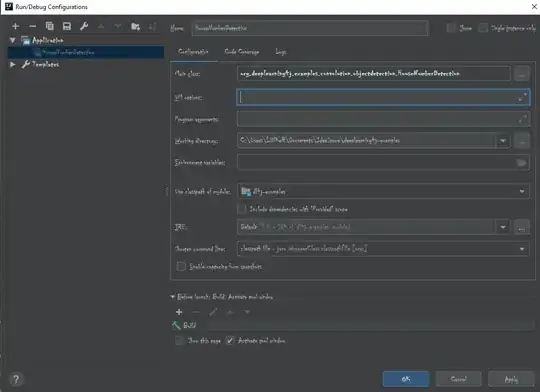Select the Application folder icon in the tree

[26, 40]
